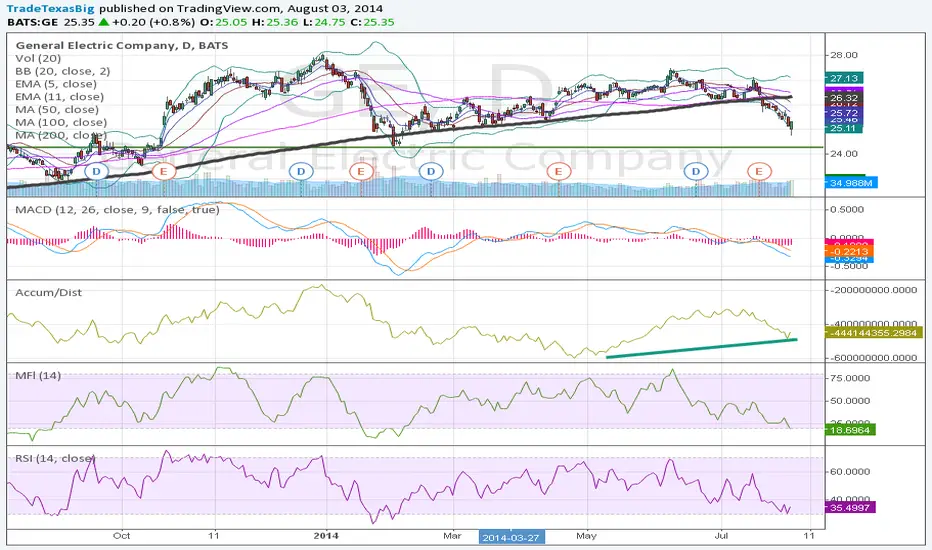Select the MFI (14) indicator label
The width and height of the screenshot is (932, 550).
(x=38, y=375)
